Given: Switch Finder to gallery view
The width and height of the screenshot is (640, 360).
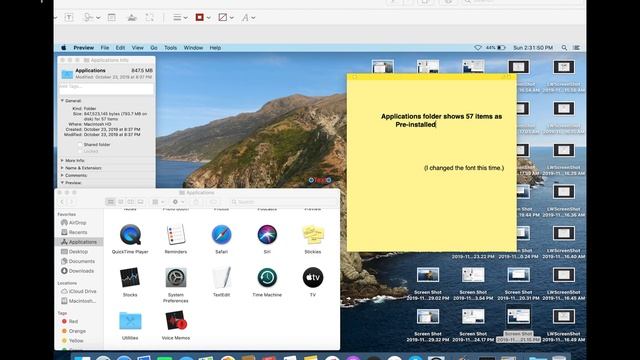Looking at the screenshot, I should [x=141, y=202].
